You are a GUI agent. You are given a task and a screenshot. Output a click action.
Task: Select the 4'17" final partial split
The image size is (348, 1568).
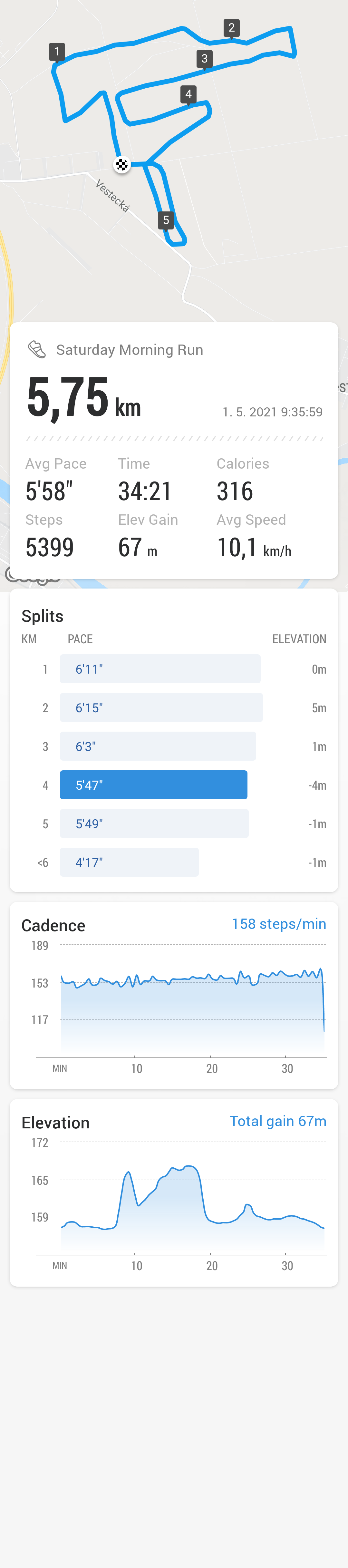129,862
